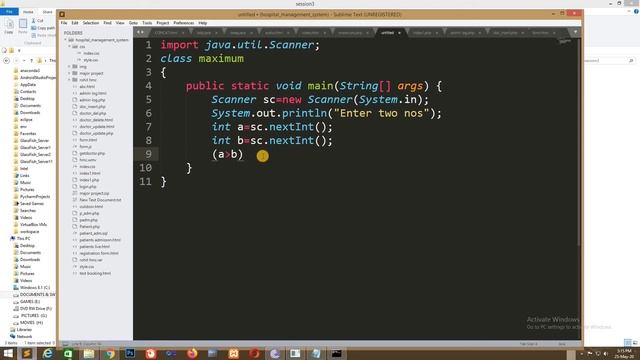Open Firefox from the taskbar

pyautogui.click(x=192, y=353)
